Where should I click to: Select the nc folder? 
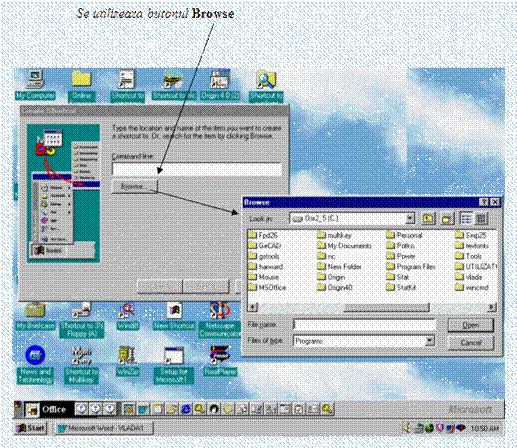pyautogui.click(x=326, y=256)
